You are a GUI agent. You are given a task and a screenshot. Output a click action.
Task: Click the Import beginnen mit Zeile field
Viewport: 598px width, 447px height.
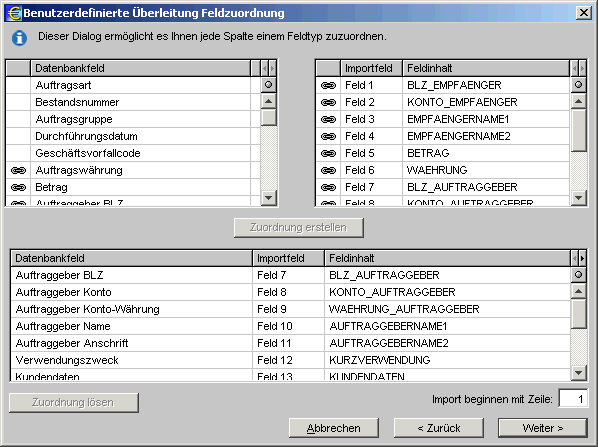coord(573,399)
